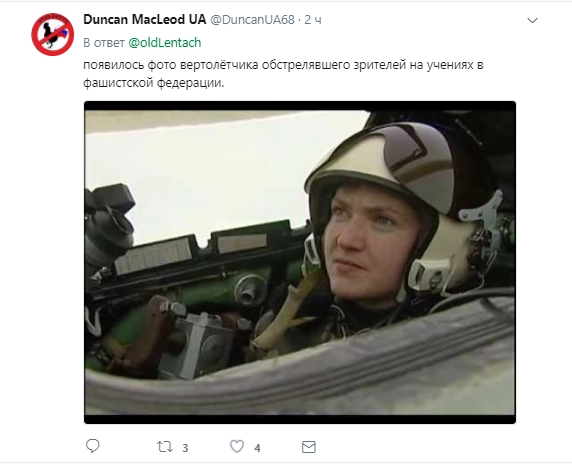This screenshot has width=572, height=464.
Task: Open the Duncan MacLeod UA display name
Action: 144,20
